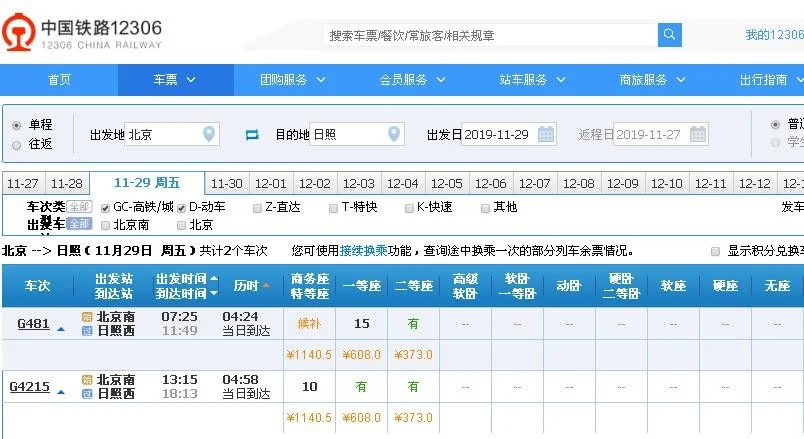Open the 接续换乘 transfer link
This screenshot has width=804, height=439.
pyautogui.click(x=364, y=251)
